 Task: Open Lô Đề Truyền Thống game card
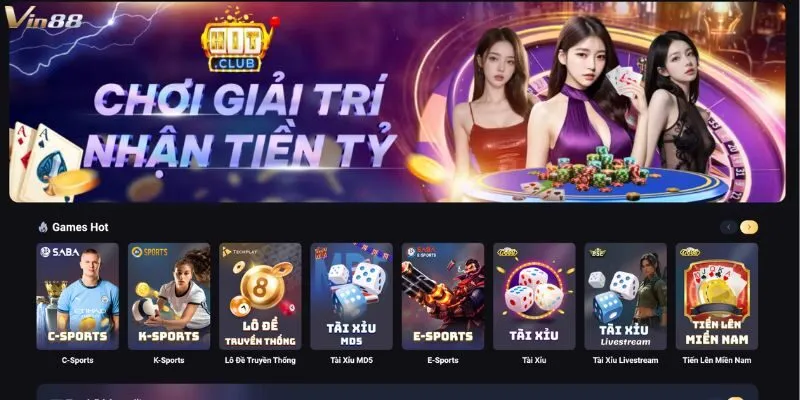point(260,296)
